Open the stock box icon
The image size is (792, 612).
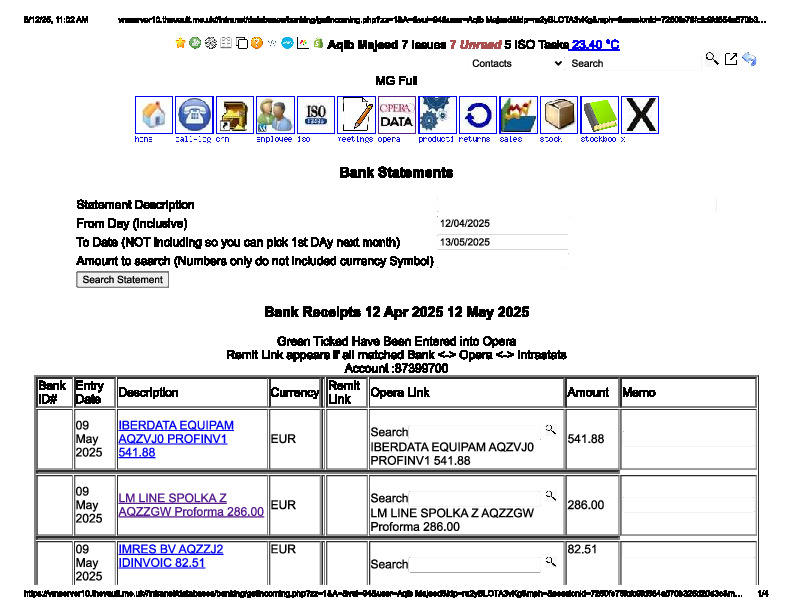coord(559,115)
